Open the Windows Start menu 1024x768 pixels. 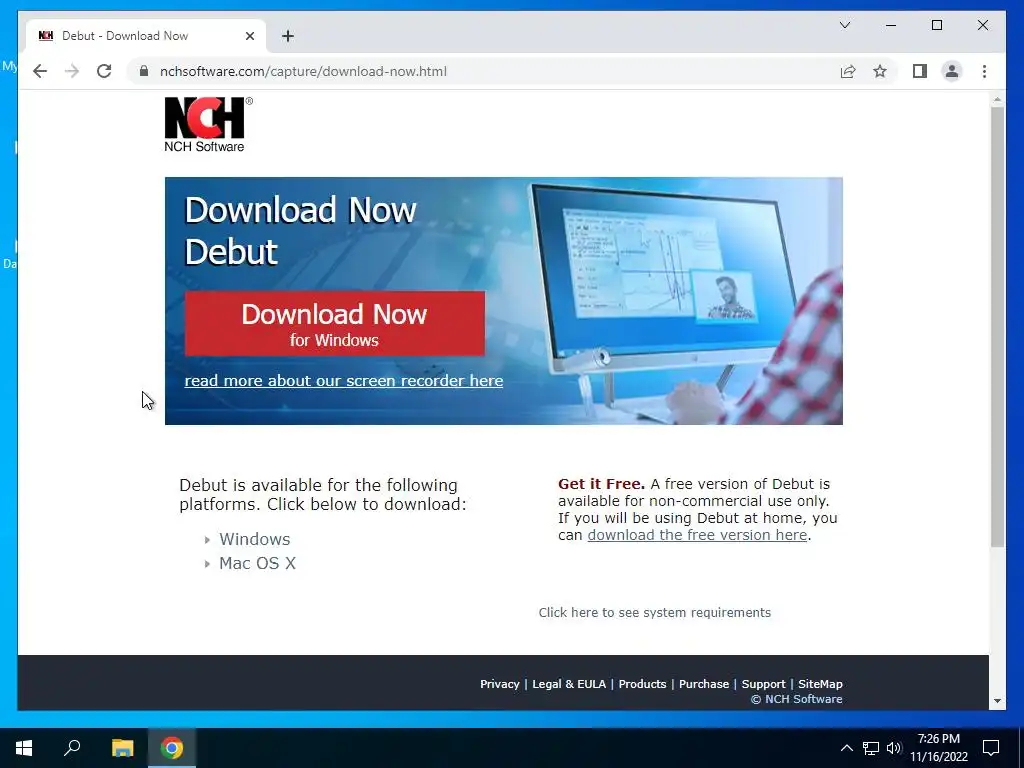24,748
